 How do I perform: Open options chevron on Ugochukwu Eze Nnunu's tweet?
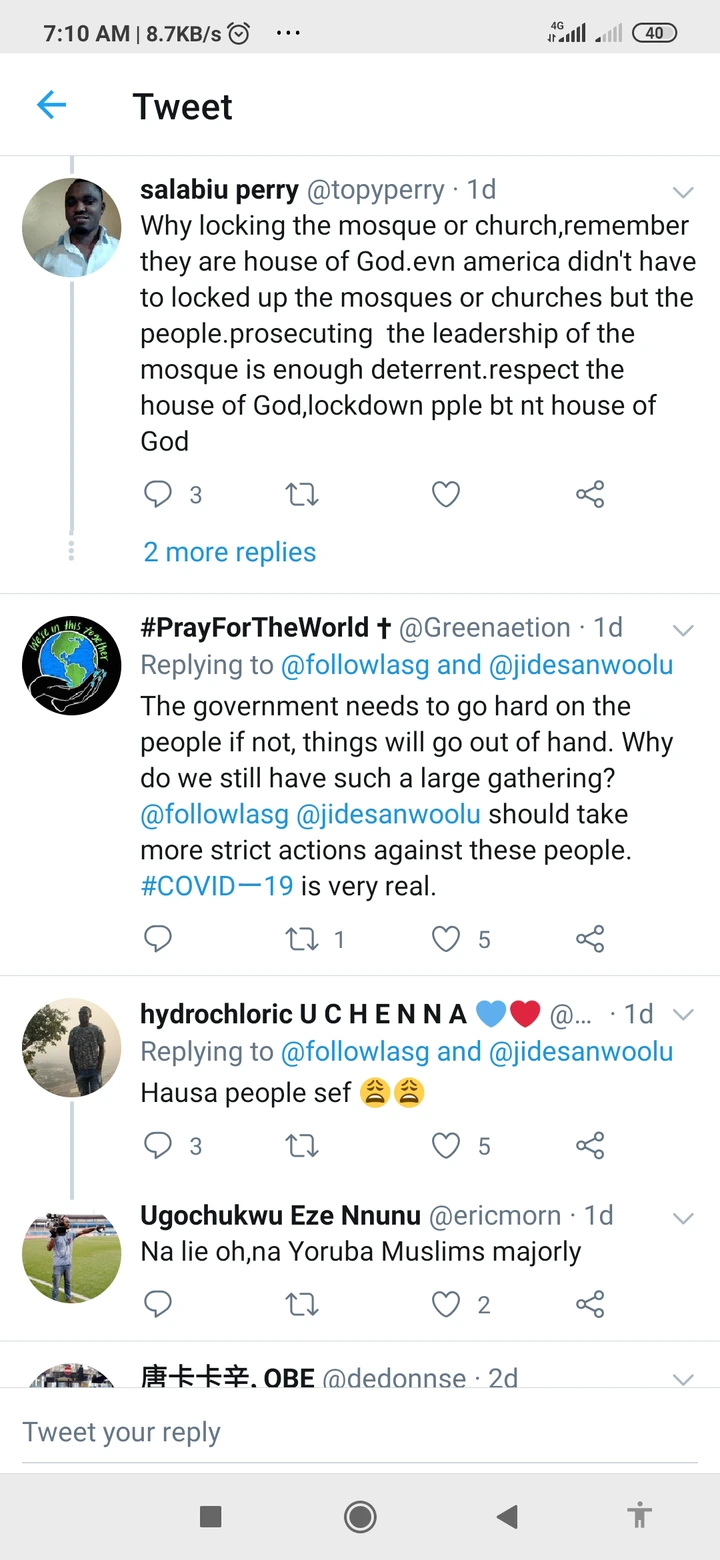(683, 1217)
